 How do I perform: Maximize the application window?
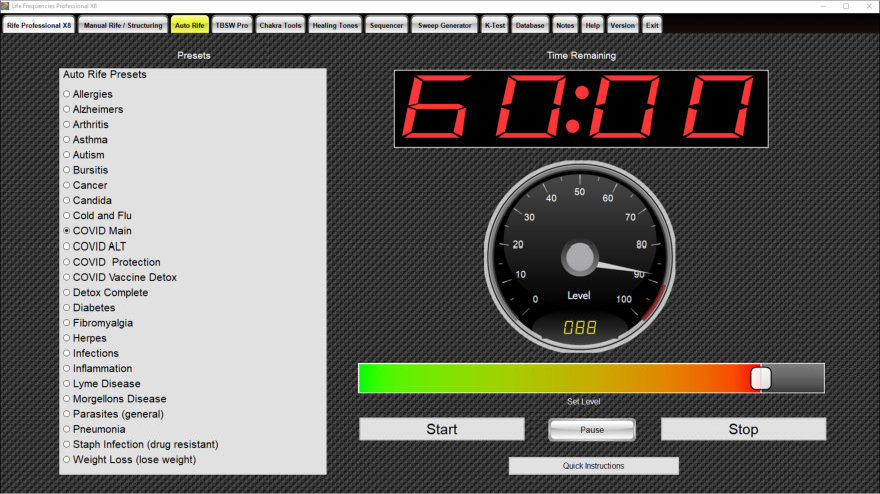[846, 6]
